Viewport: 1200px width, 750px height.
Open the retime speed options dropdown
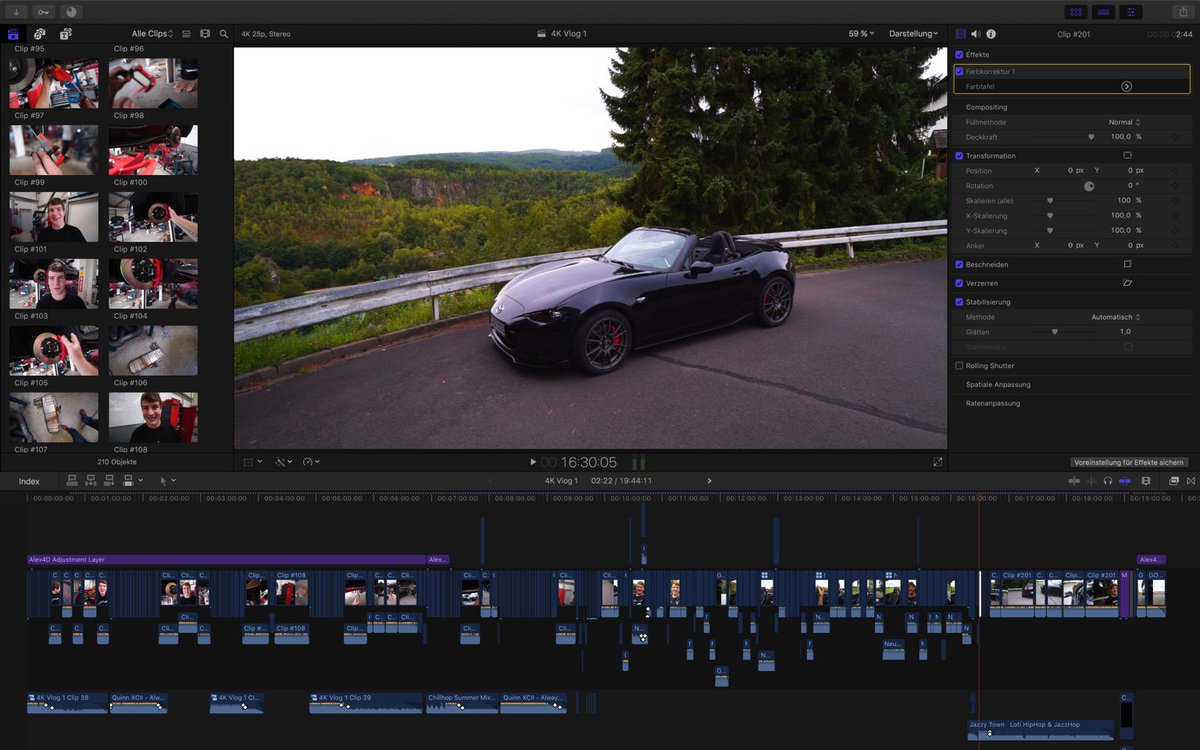click(x=311, y=462)
